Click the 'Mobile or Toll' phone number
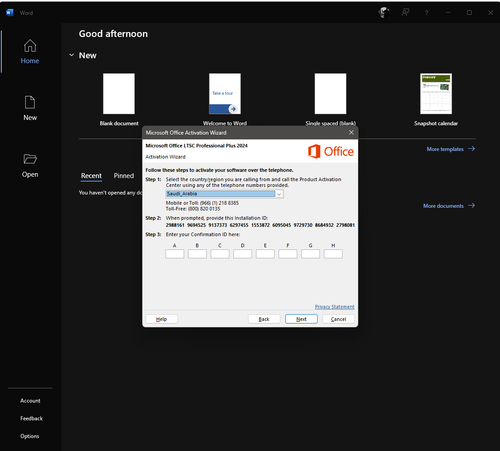500x451 pixels. [x=202, y=203]
